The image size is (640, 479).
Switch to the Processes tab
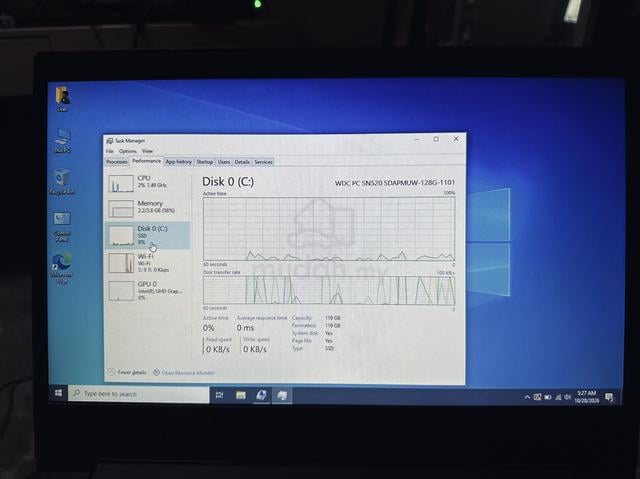117,162
